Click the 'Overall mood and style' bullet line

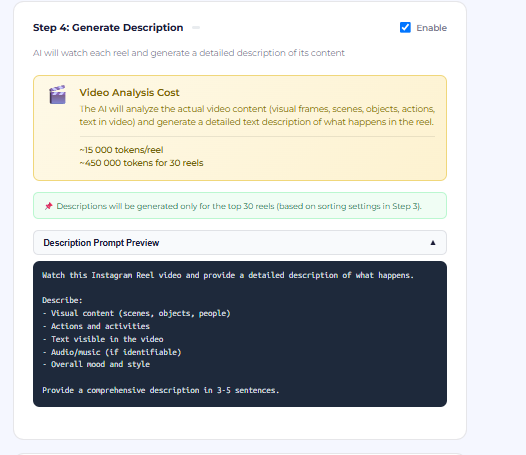point(96,364)
